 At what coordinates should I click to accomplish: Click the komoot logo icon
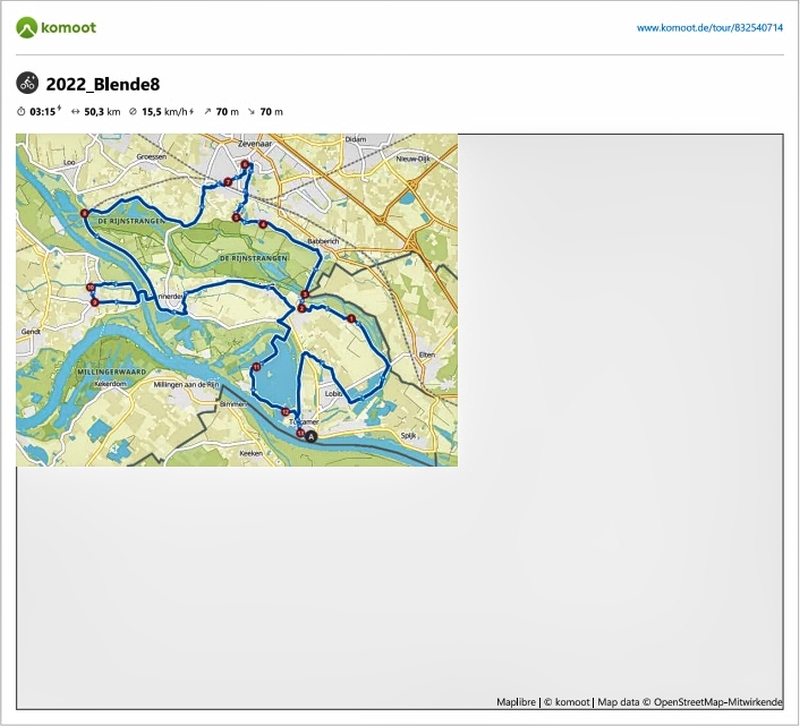coord(27,27)
